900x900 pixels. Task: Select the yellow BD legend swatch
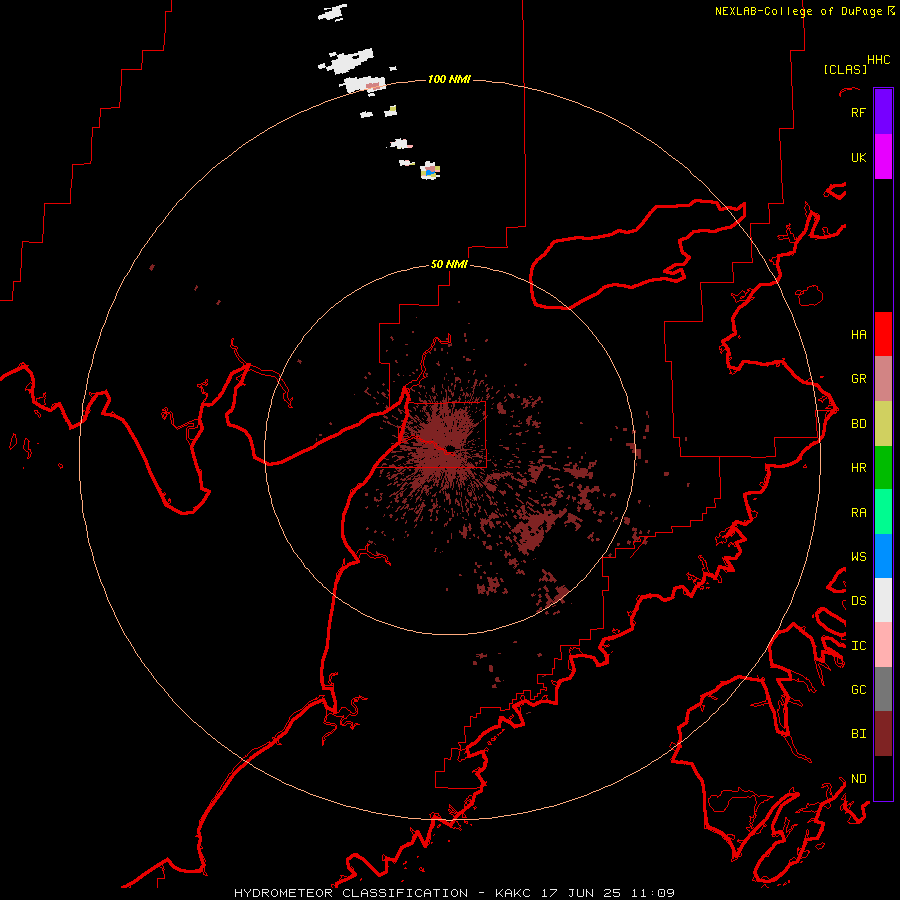[883, 424]
